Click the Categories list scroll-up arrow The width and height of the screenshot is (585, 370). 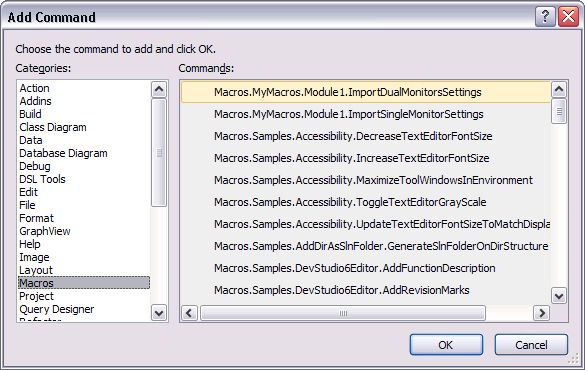pos(159,89)
